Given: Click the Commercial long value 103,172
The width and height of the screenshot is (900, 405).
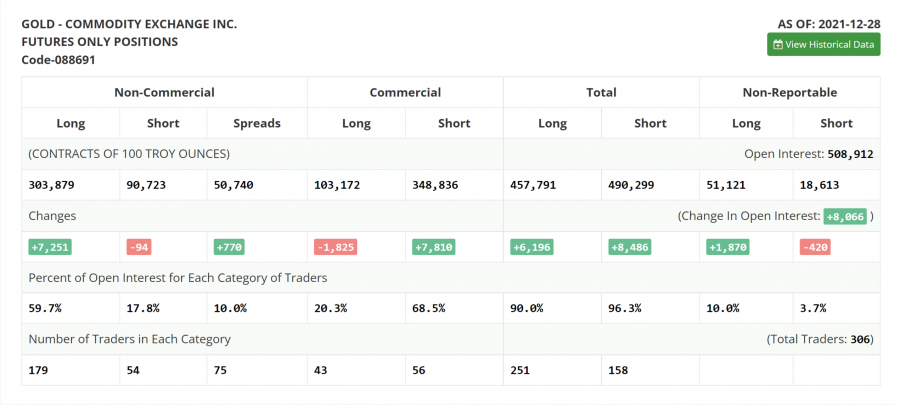Looking at the screenshot, I should point(338,185).
